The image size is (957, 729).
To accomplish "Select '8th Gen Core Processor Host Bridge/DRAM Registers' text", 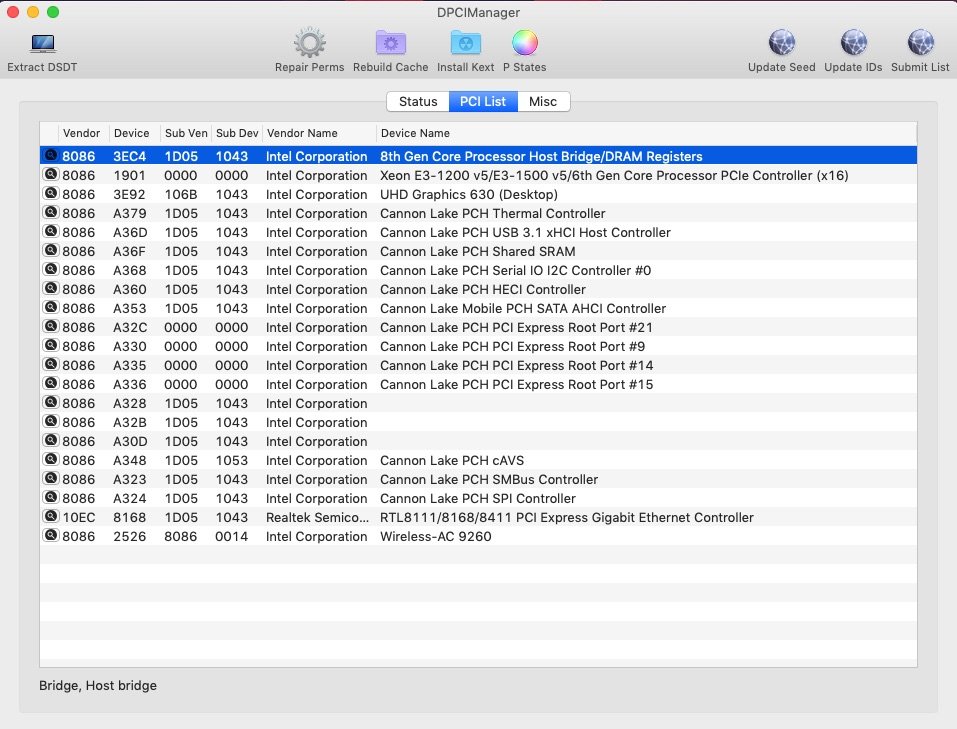I will pos(541,156).
